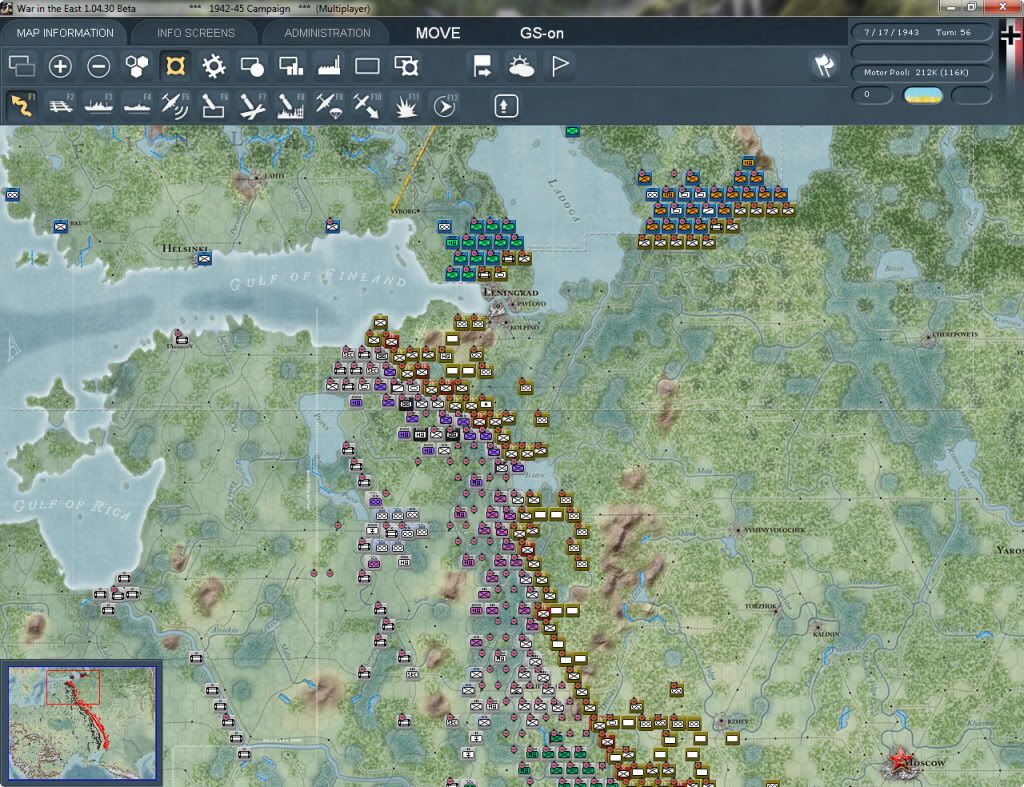Image resolution: width=1024 pixels, height=787 pixels.
Task: Click the Torzhok town label
Action: click(761, 606)
